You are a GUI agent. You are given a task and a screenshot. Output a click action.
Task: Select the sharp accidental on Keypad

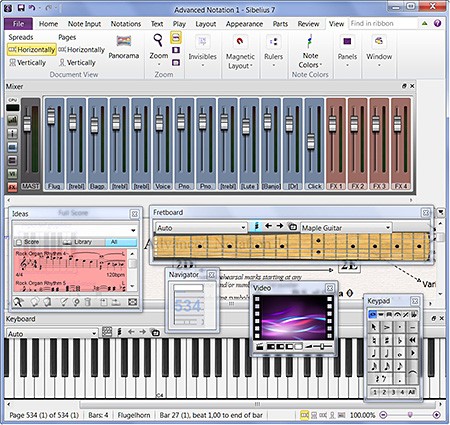387,340
